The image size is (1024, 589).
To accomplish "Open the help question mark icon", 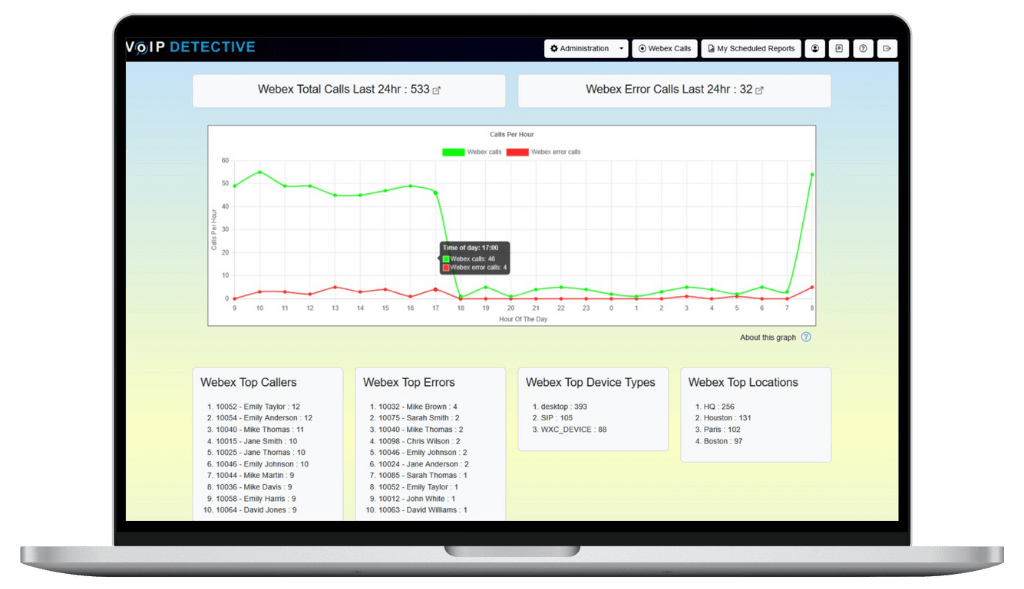I will 863,48.
